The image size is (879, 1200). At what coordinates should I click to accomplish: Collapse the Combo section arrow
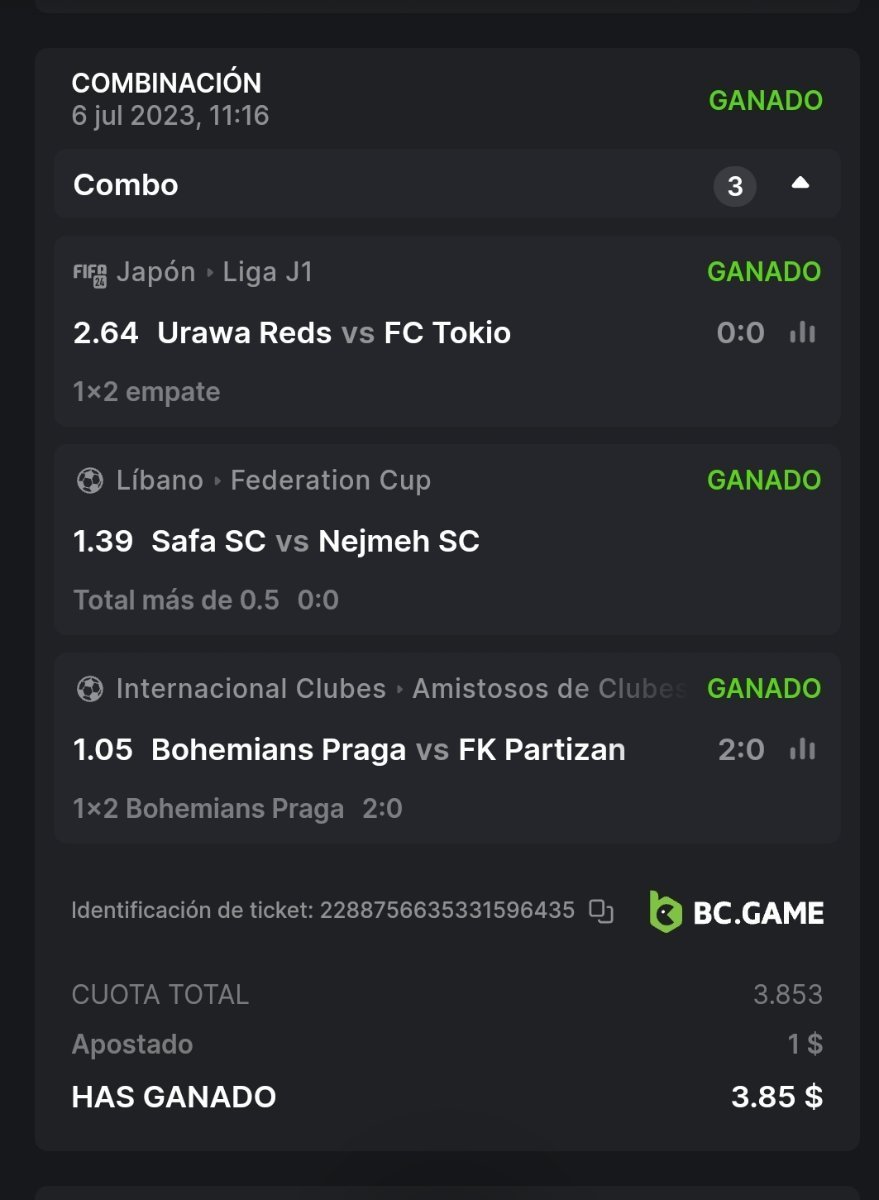[800, 184]
